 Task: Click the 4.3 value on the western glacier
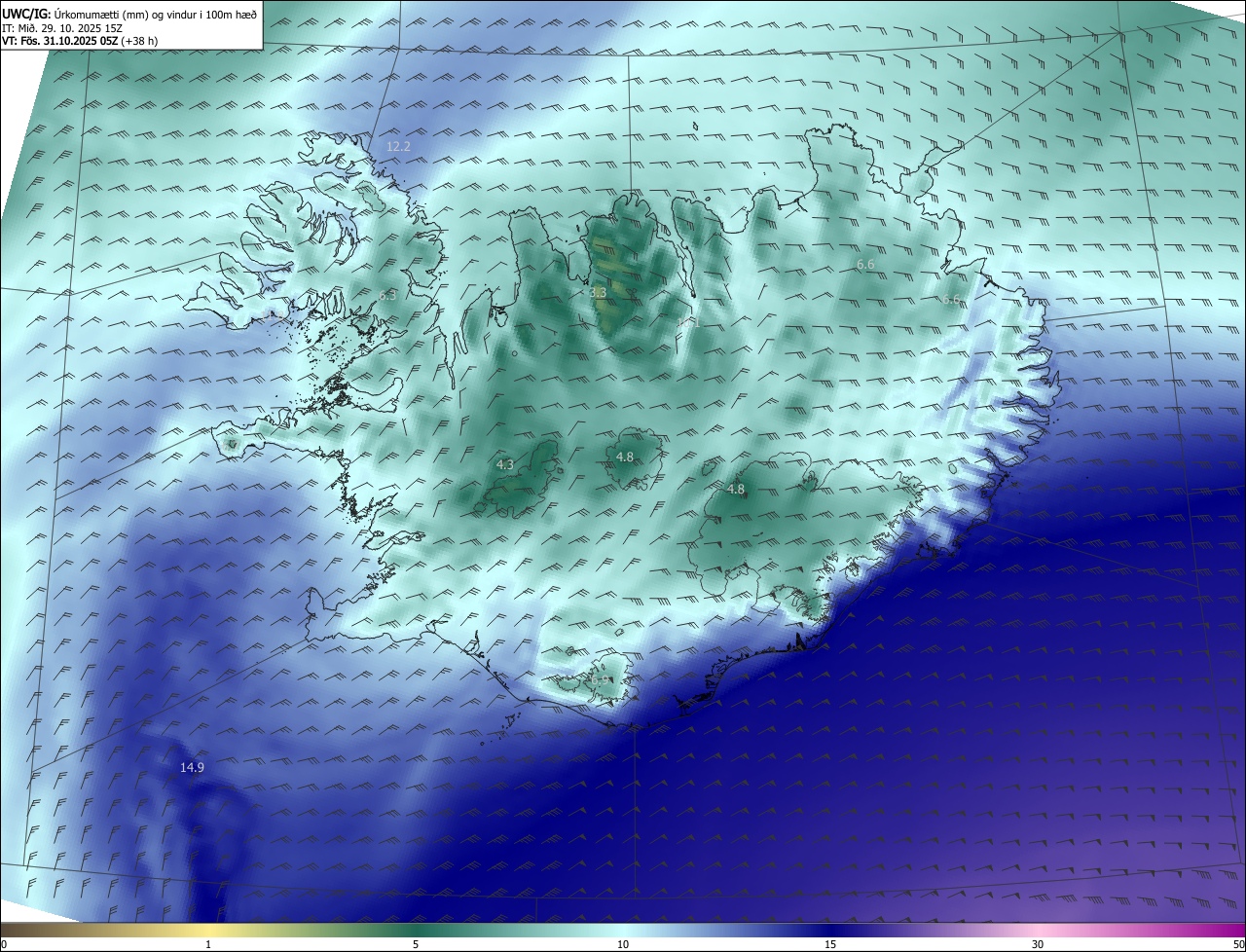(505, 465)
